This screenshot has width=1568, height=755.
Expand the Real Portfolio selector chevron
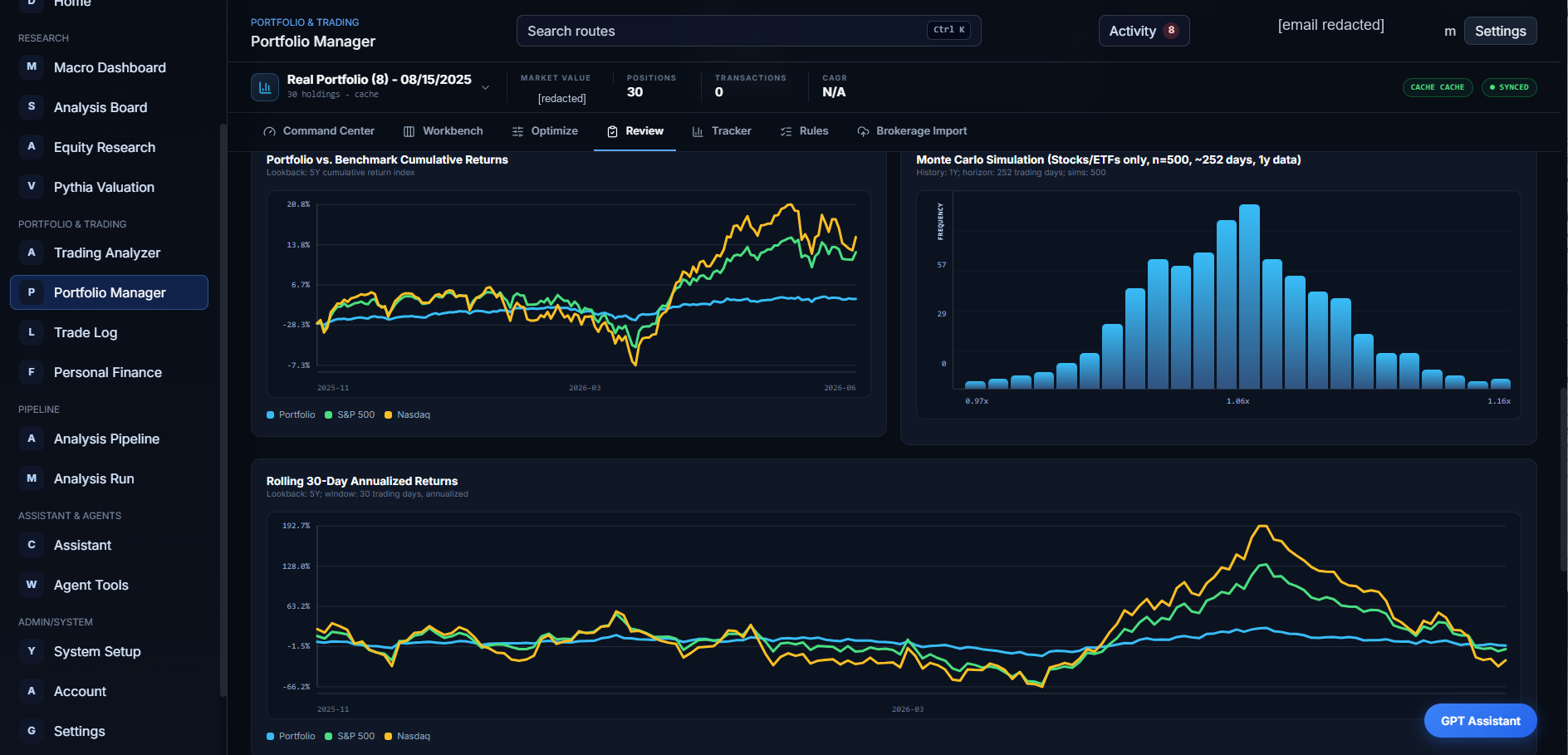(485, 88)
